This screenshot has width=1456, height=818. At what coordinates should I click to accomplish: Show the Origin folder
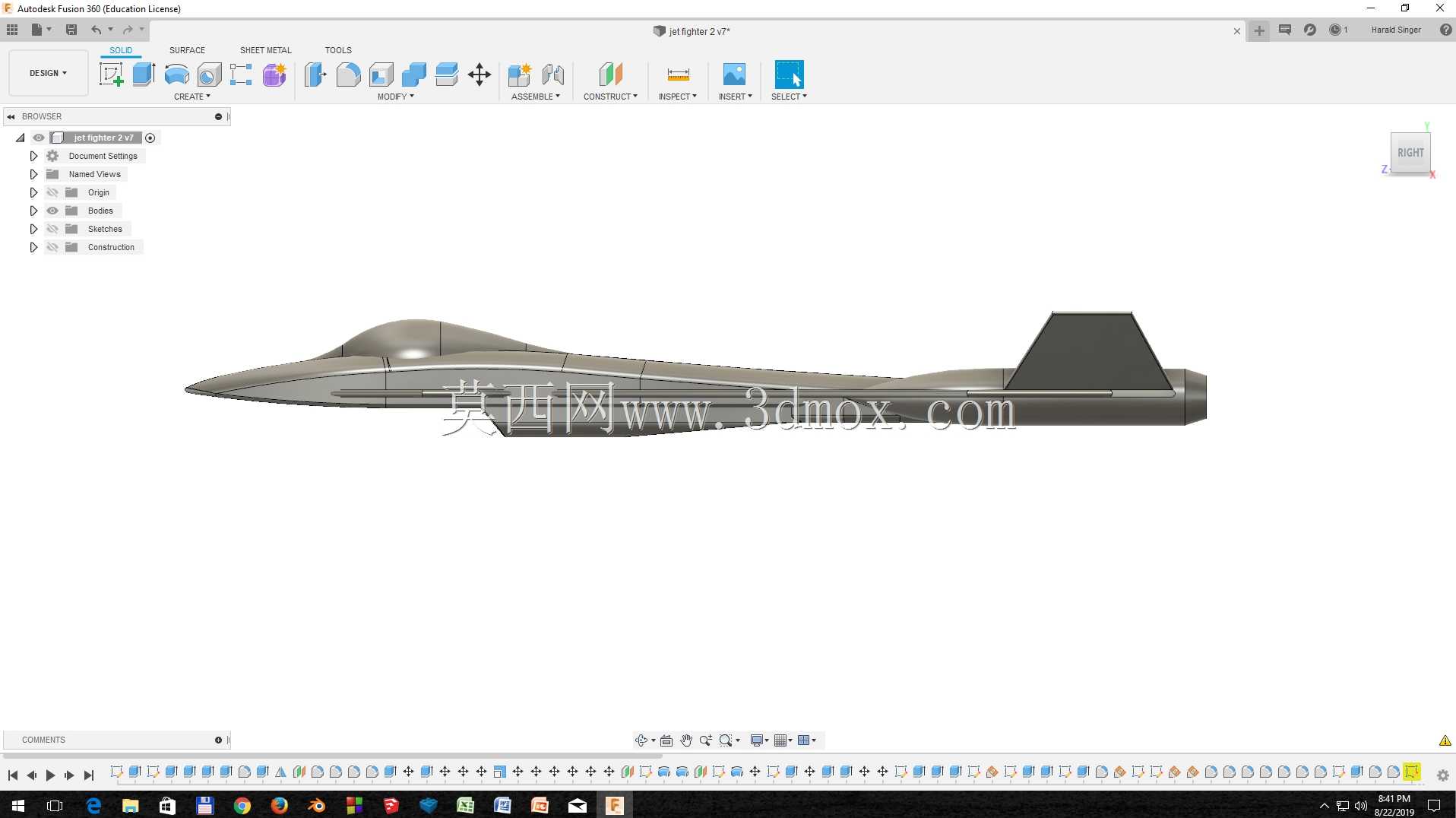[52, 192]
